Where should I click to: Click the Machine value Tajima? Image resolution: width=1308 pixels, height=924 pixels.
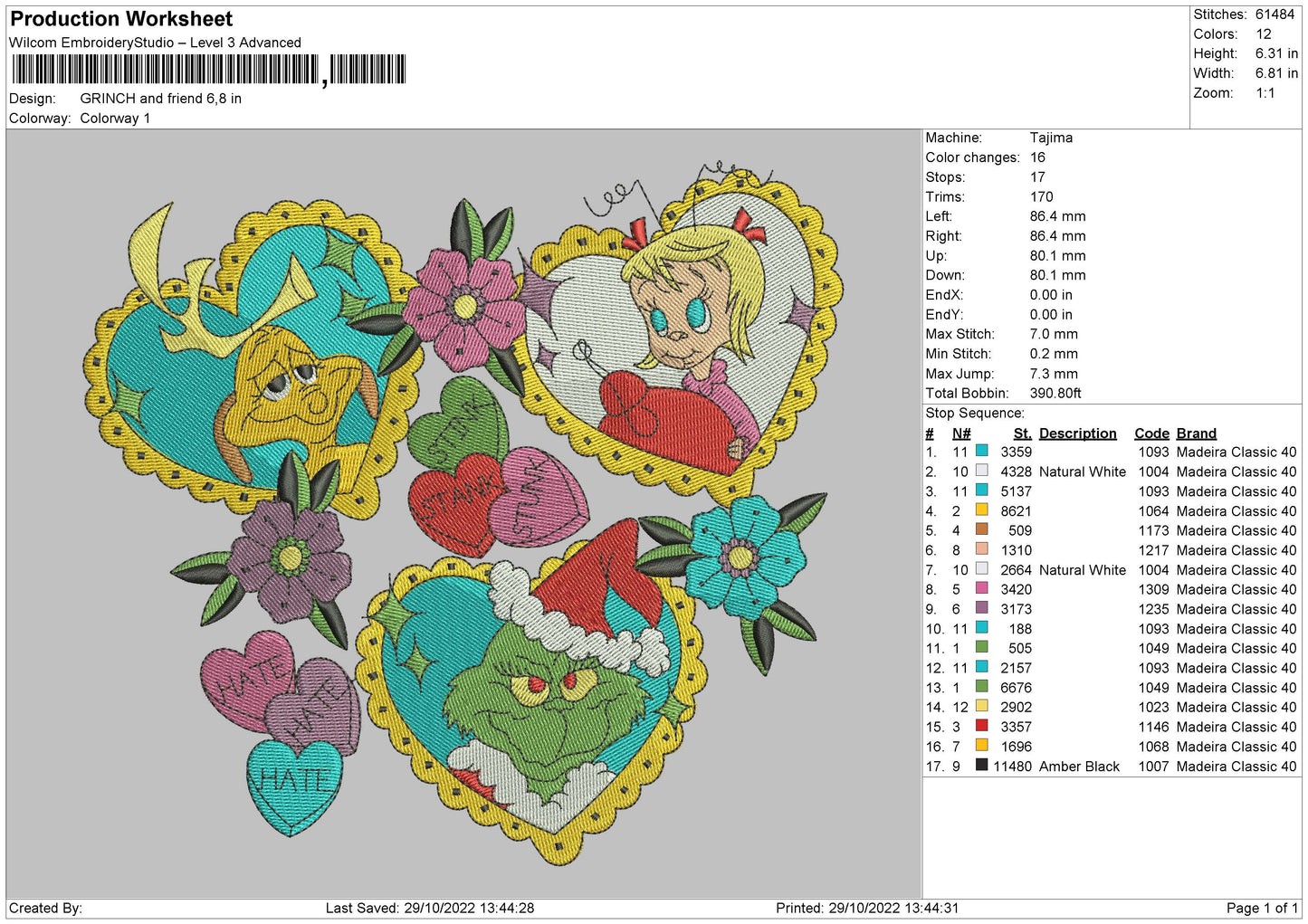pyautogui.click(x=1051, y=138)
